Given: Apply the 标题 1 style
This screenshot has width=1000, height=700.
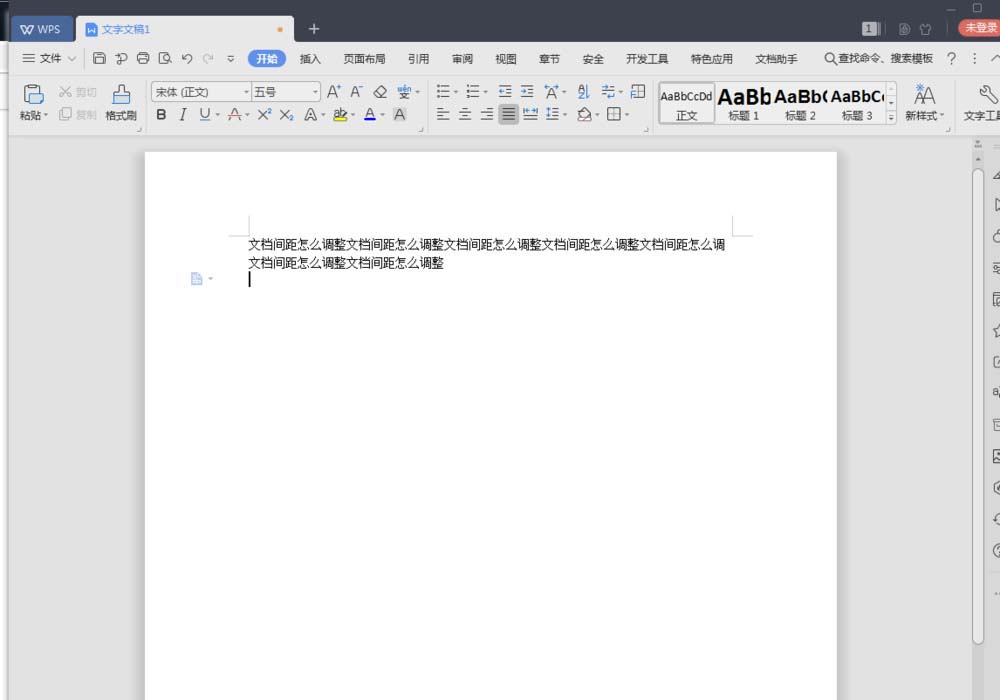Looking at the screenshot, I should click(744, 103).
